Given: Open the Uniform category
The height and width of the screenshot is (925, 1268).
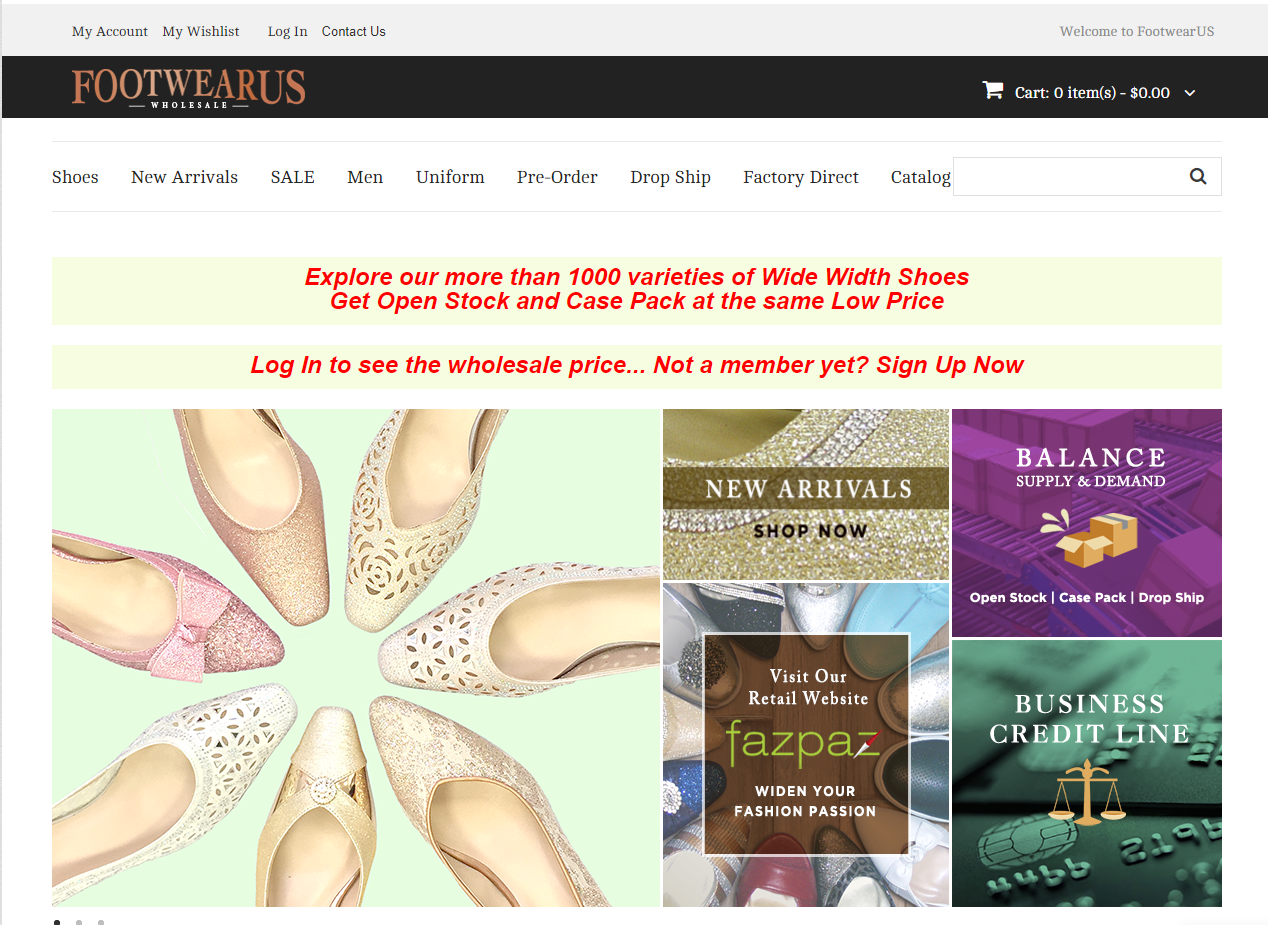Looking at the screenshot, I should point(450,177).
